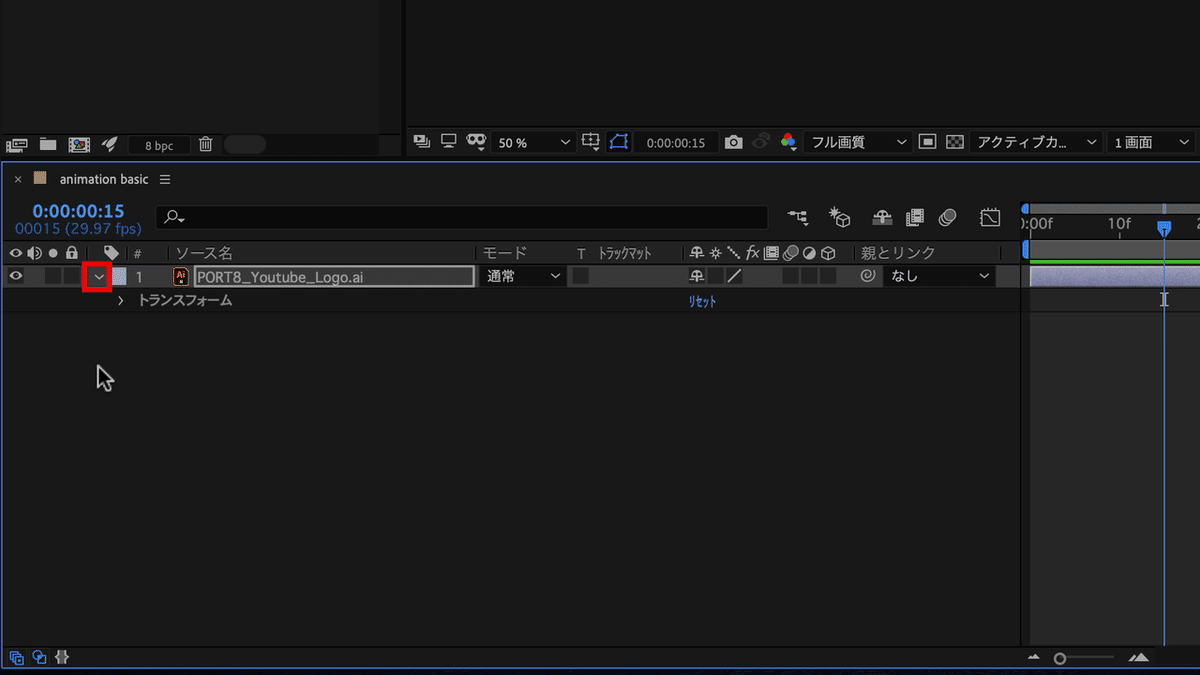Toggle layer switches pane icon at bottom

pos(17,658)
